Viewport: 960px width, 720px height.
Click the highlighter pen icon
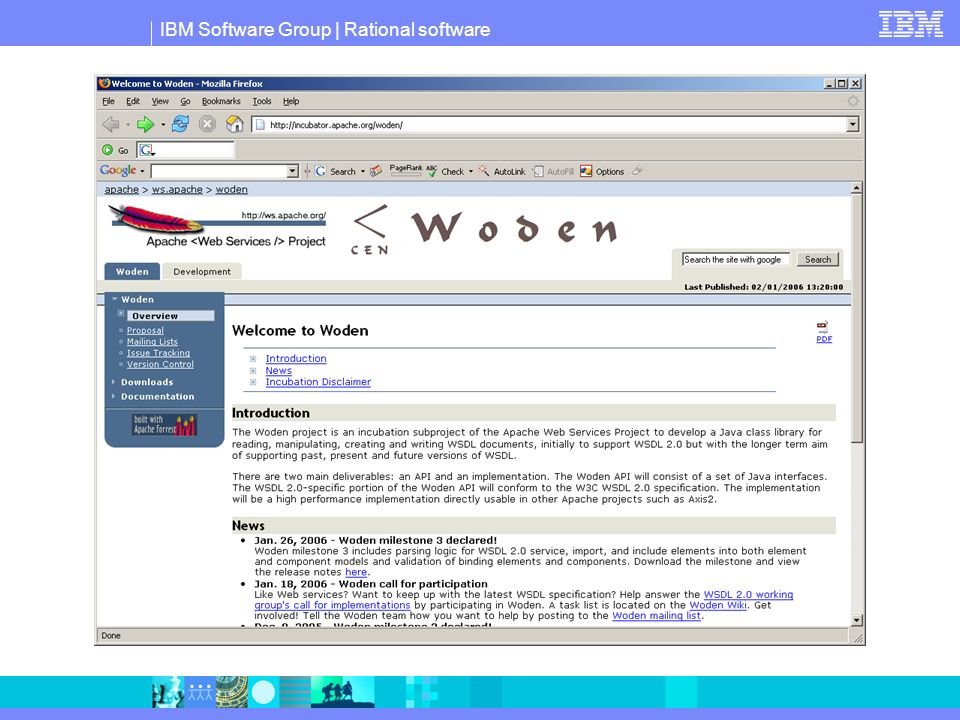(637, 171)
